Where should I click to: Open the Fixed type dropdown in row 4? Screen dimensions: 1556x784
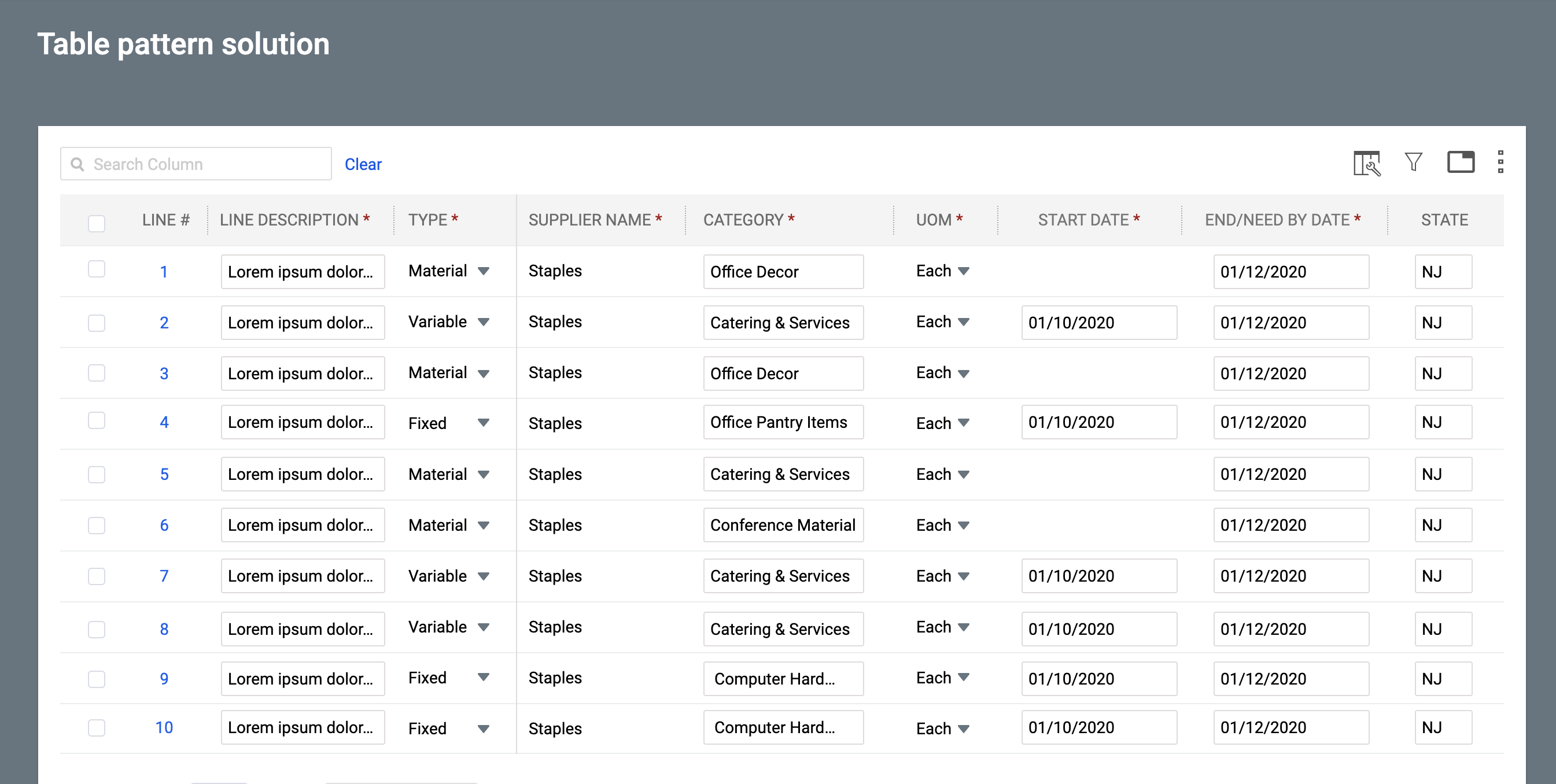(x=483, y=423)
